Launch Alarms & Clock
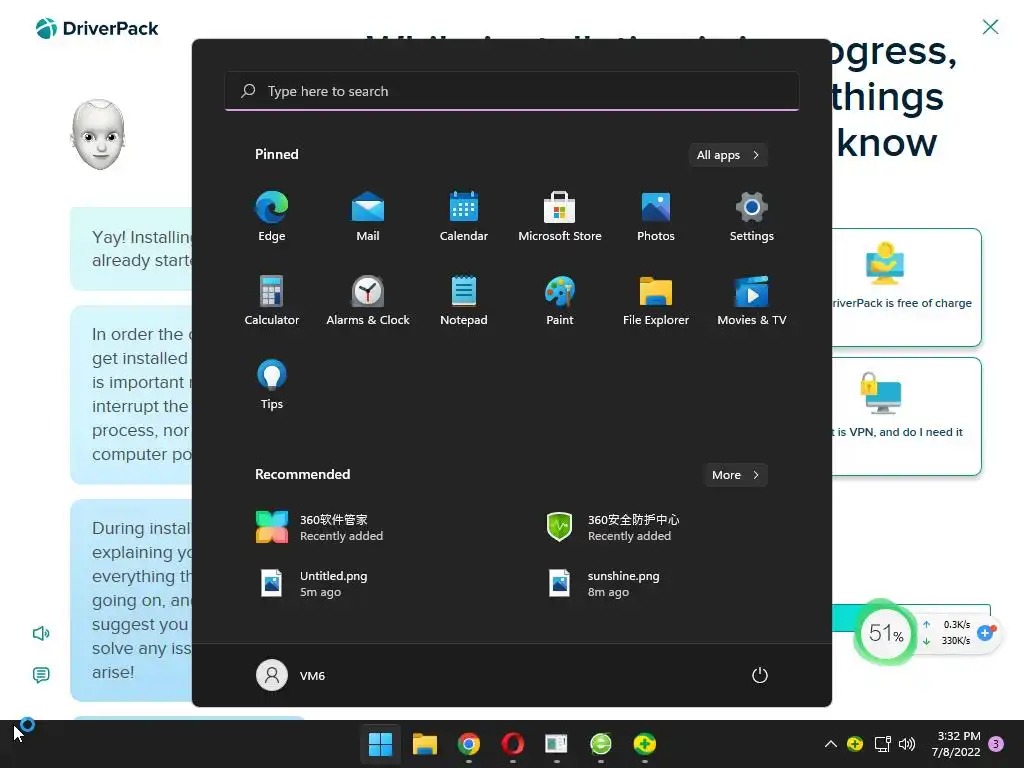Image resolution: width=1024 pixels, height=768 pixels. (368, 300)
